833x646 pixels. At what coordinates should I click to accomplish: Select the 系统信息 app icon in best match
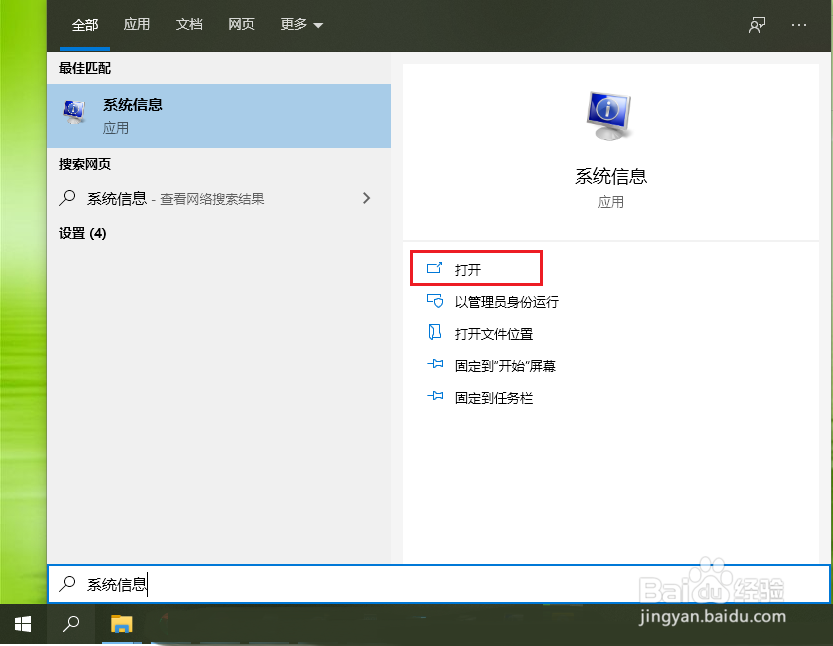tap(74, 113)
